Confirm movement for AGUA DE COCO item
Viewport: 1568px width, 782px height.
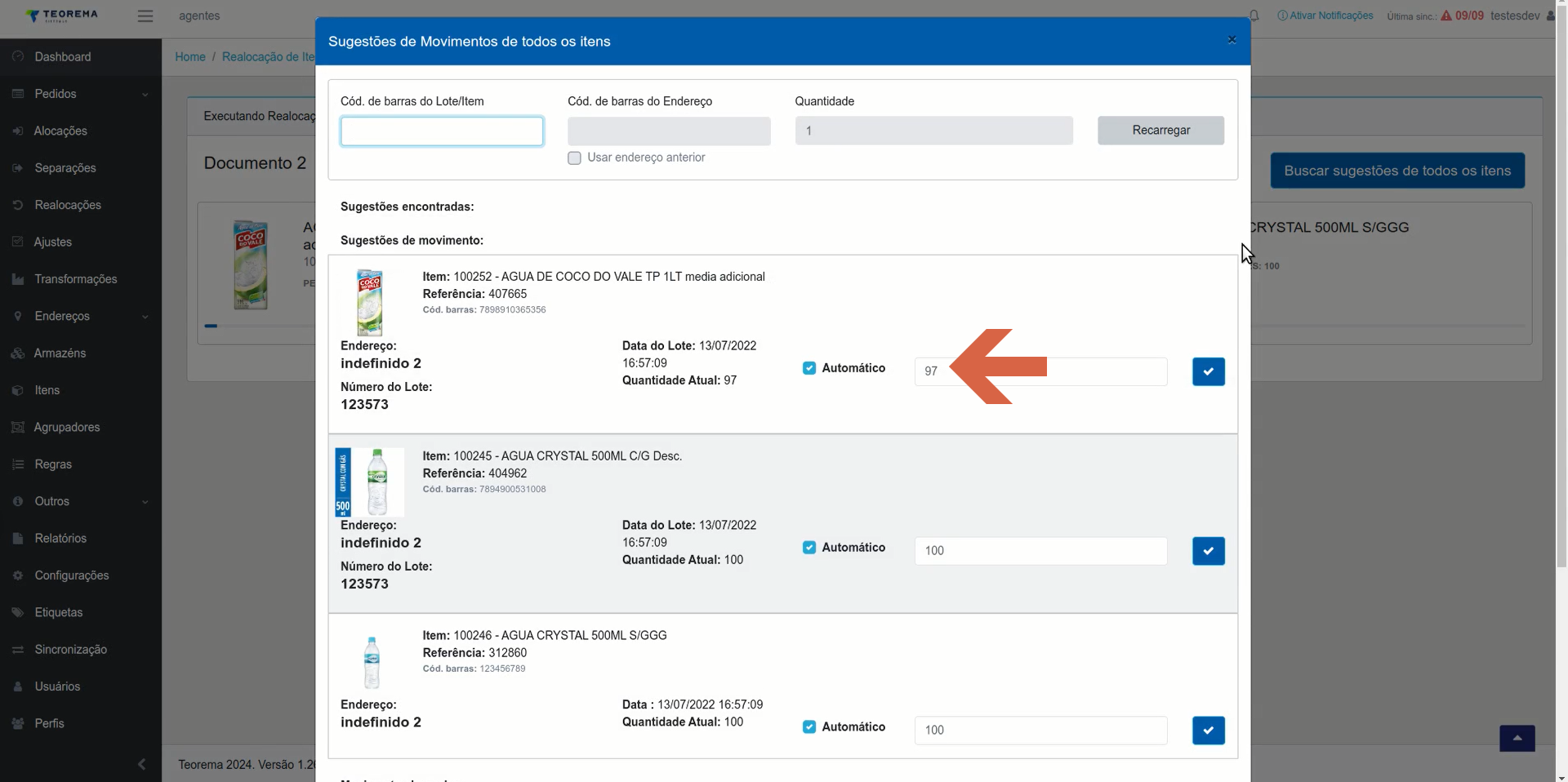click(x=1208, y=371)
